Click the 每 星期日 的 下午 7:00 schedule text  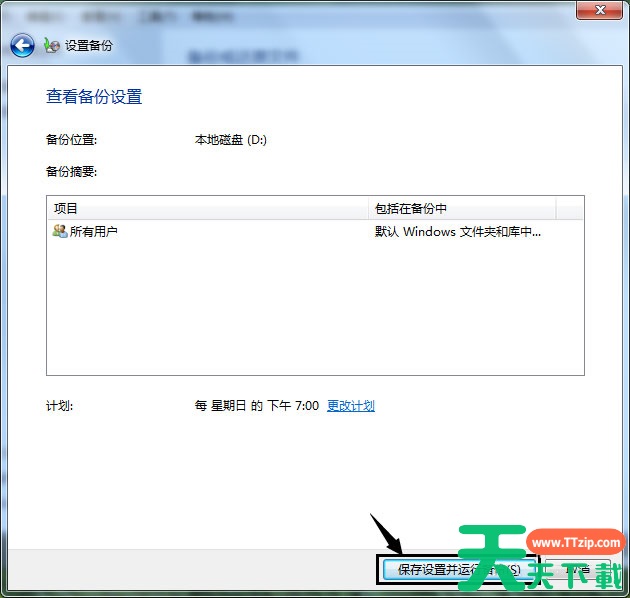(x=257, y=405)
